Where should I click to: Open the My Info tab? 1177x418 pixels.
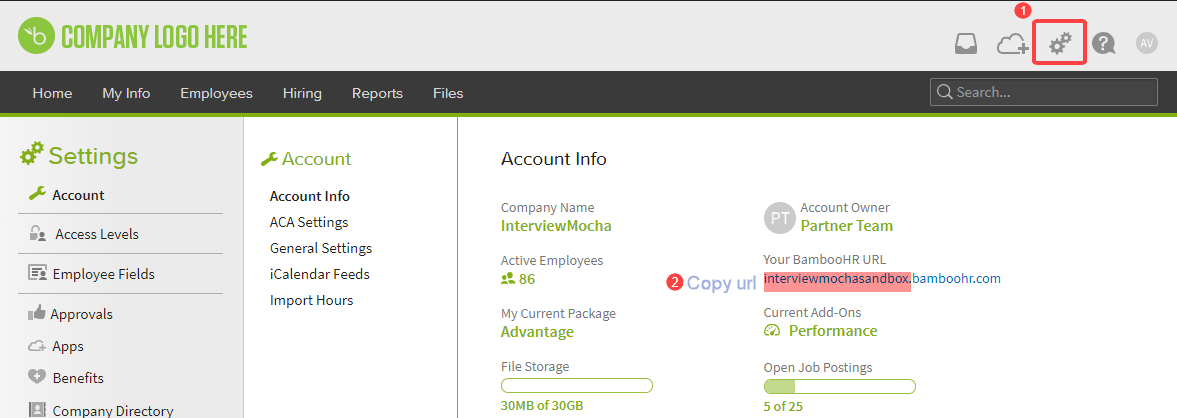(126, 93)
